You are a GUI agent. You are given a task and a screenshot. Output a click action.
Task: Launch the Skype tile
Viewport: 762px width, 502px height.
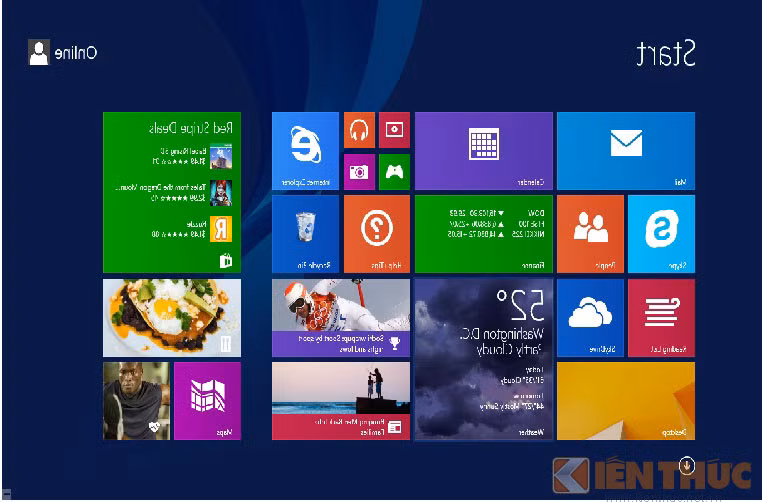[x=661, y=233]
